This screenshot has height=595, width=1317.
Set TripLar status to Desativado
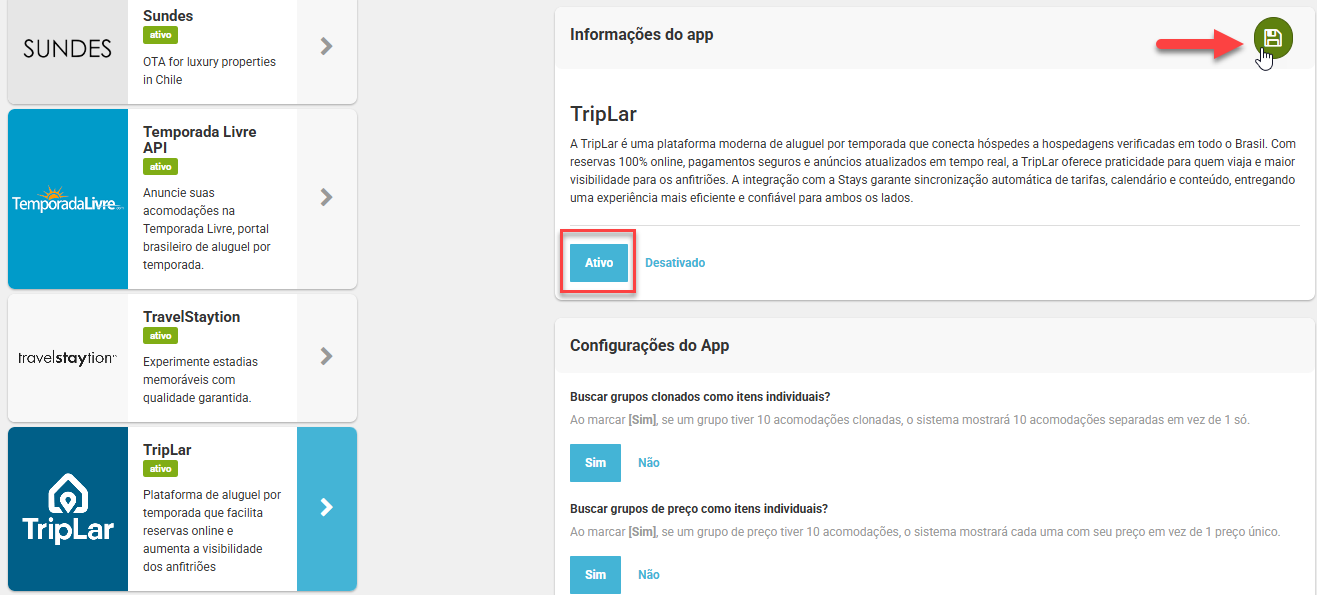(x=675, y=263)
